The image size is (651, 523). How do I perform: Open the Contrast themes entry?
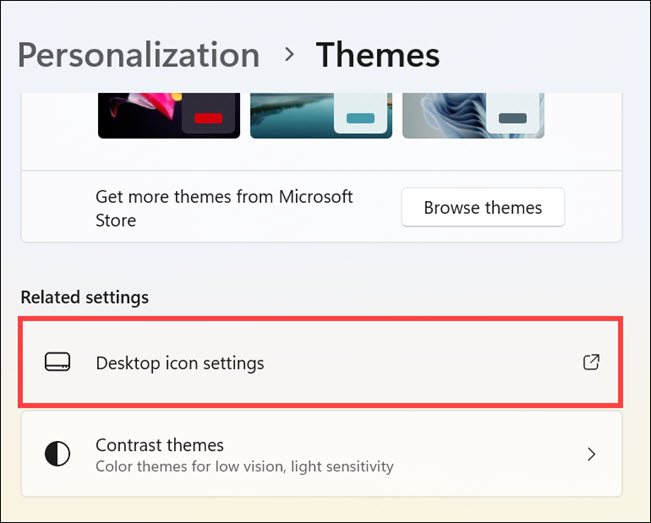160,445
